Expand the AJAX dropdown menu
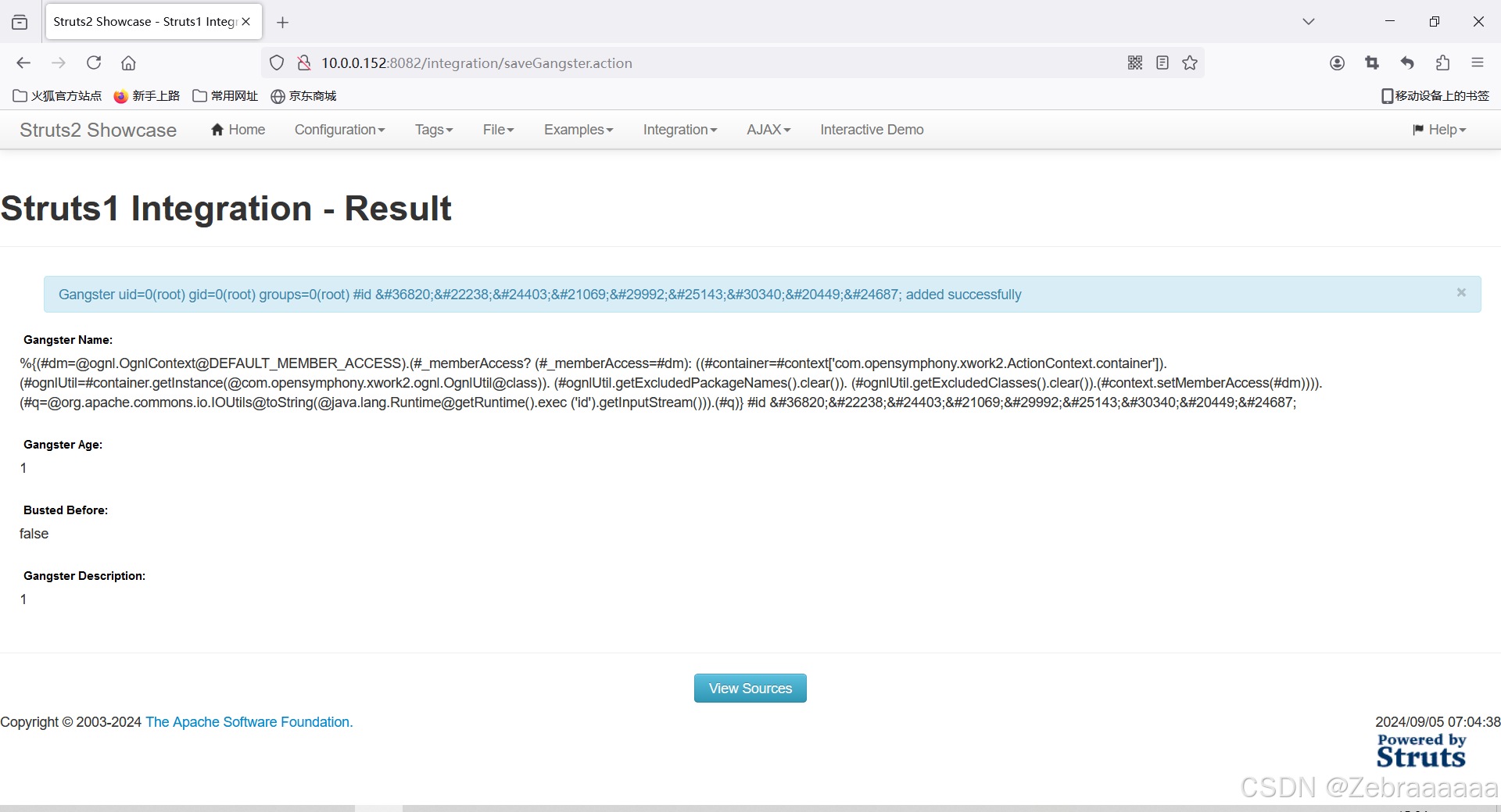Image resolution: width=1501 pixels, height=812 pixels. click(768, 130)
